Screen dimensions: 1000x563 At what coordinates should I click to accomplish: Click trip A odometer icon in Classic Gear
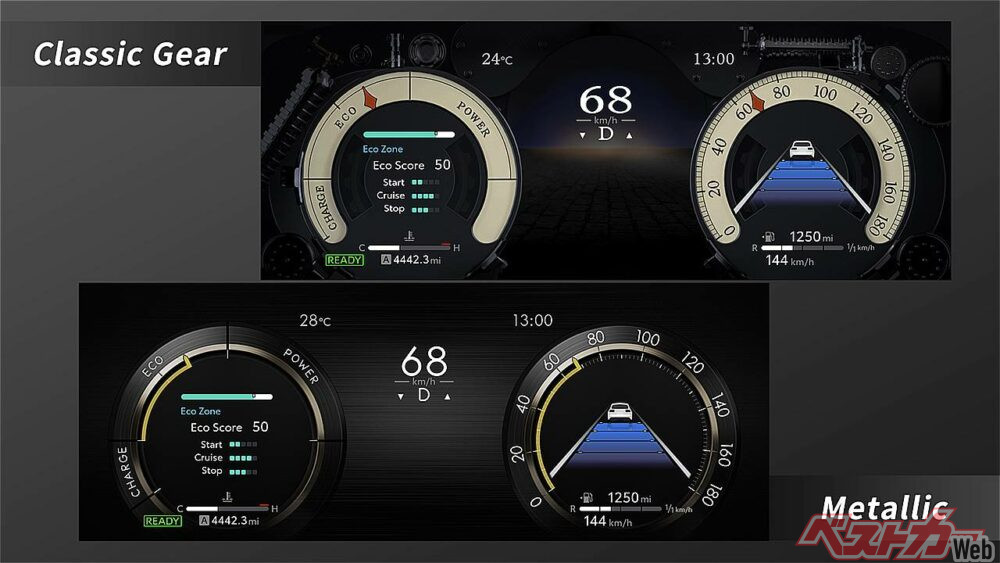coord(386,260)
